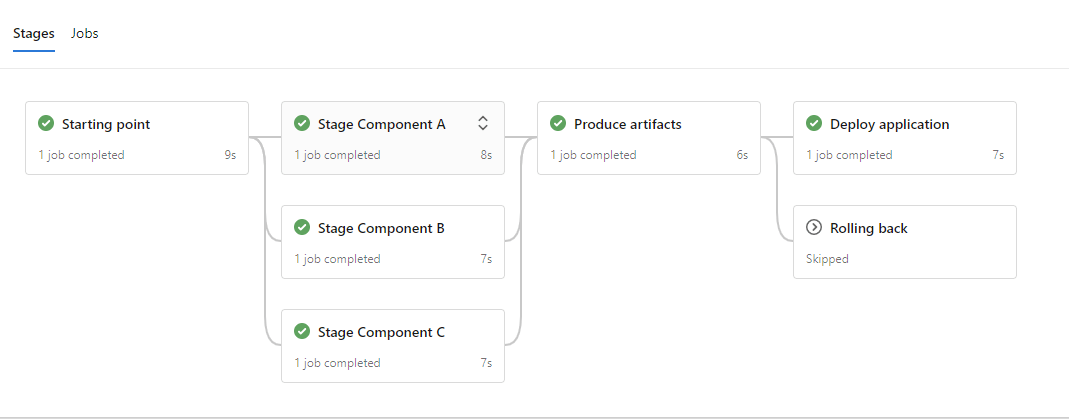1069x419 pixels.
Task: Open the Starting point stage title
Action: click(106, 125)
